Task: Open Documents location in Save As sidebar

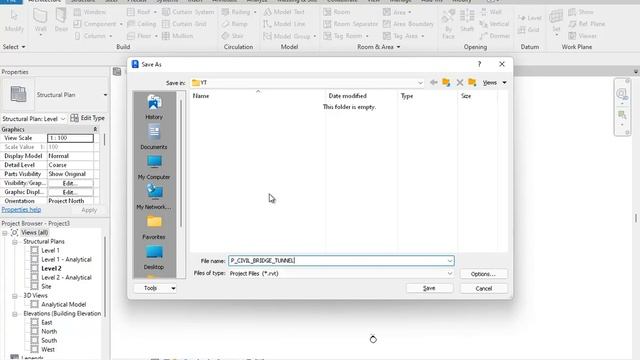Action: 154,138
